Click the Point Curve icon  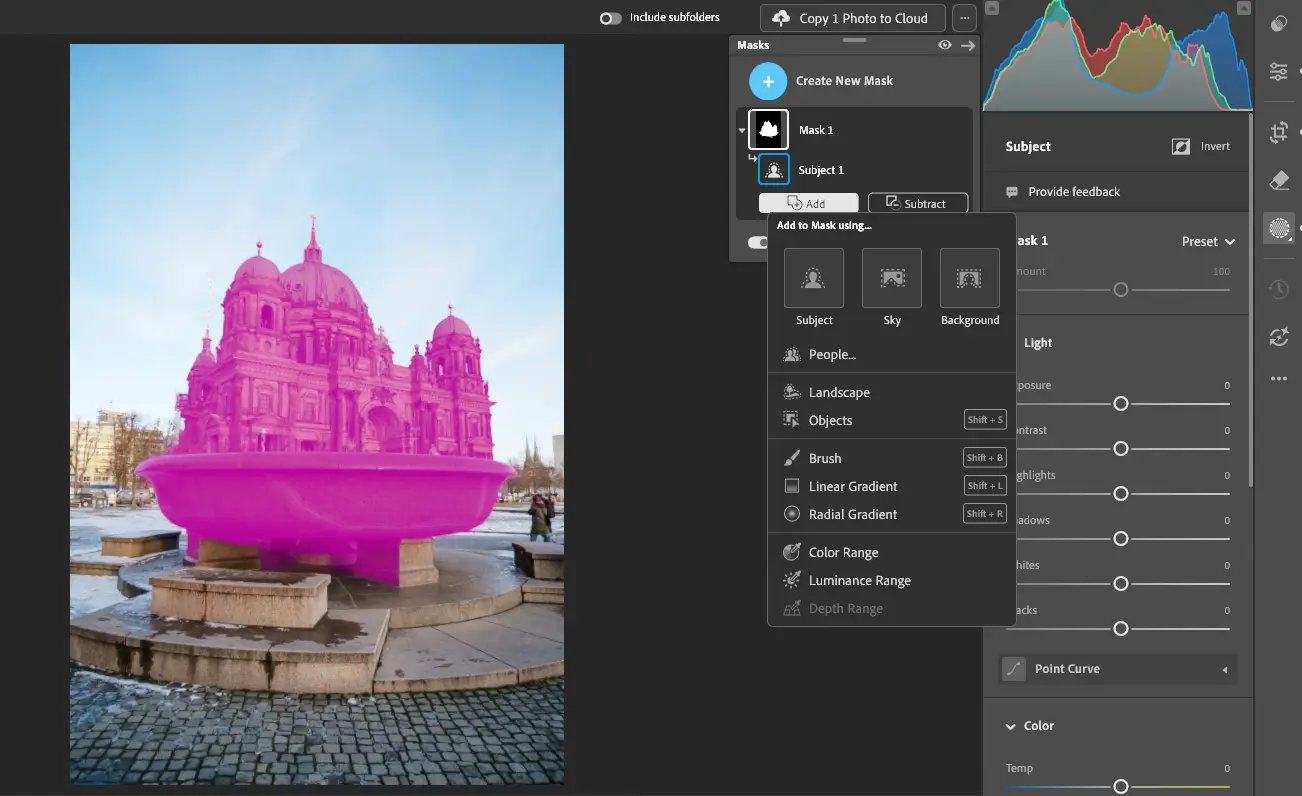tap(1015, 669)
